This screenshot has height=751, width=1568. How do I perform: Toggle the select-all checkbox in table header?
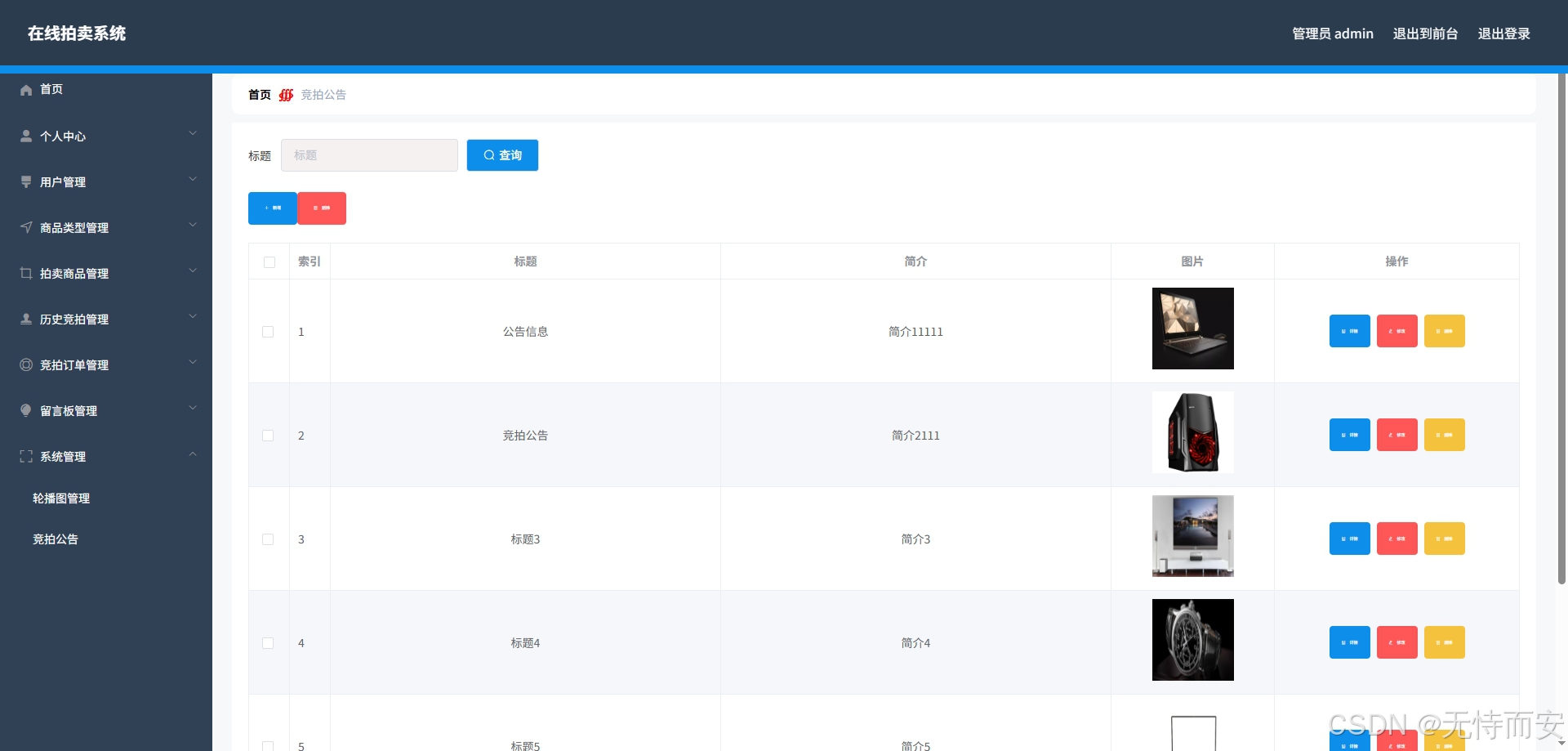[269, 262]
